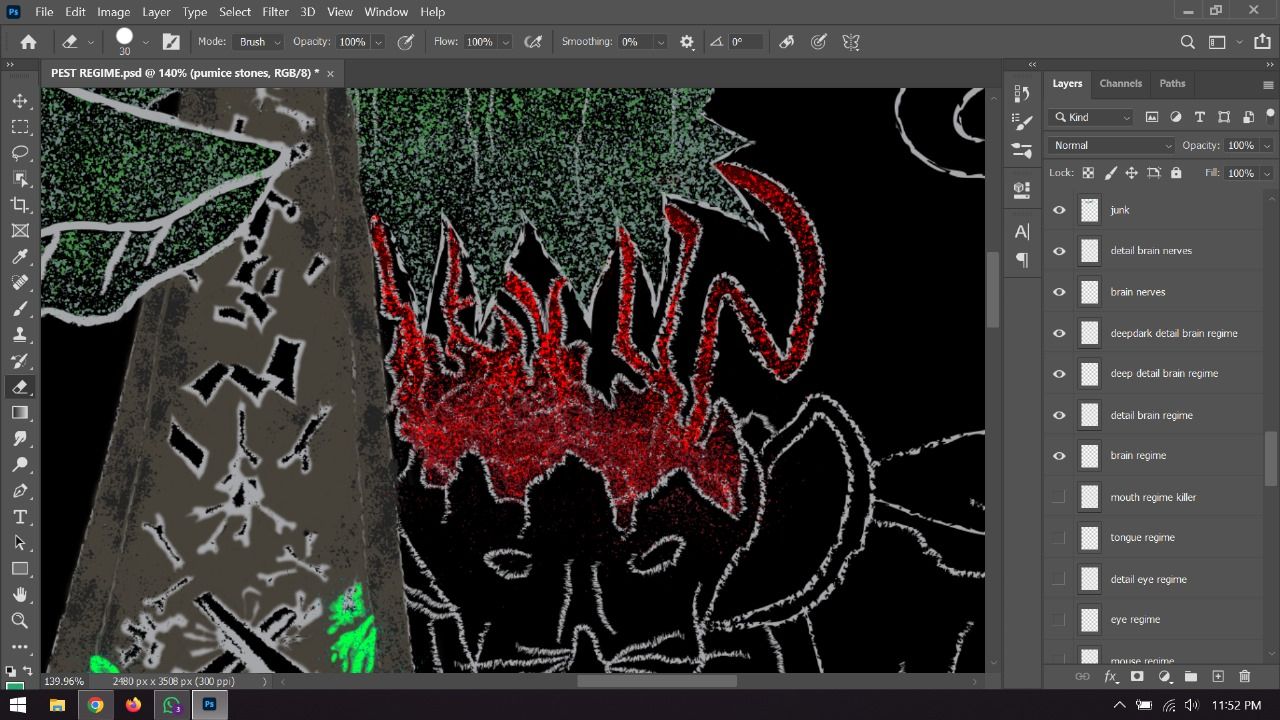
Task: Open Firefox from the taskbar
Action: (x=133, y=705)
